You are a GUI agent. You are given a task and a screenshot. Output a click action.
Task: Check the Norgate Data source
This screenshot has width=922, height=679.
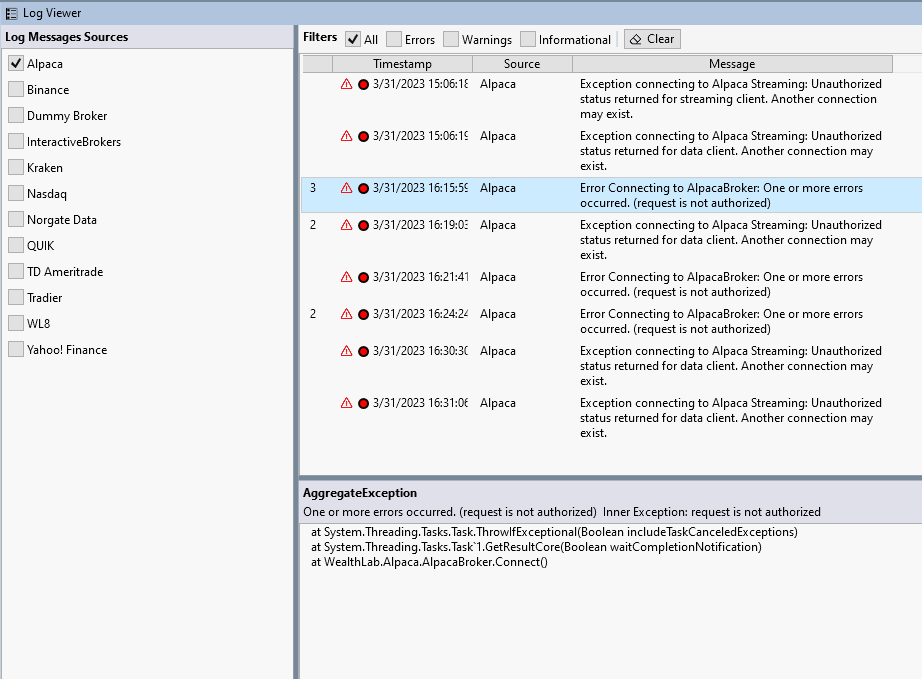16,219
